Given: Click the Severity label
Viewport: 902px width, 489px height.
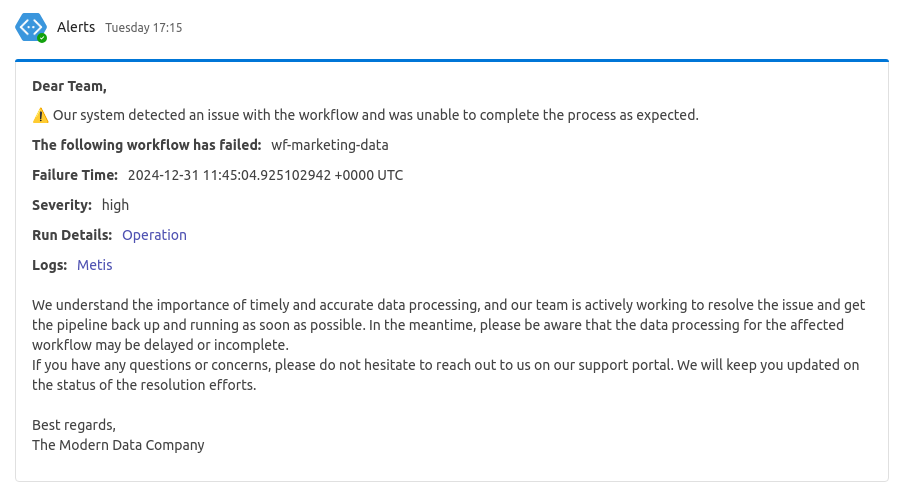Looking at the screenshot, I should pos(62,205).
